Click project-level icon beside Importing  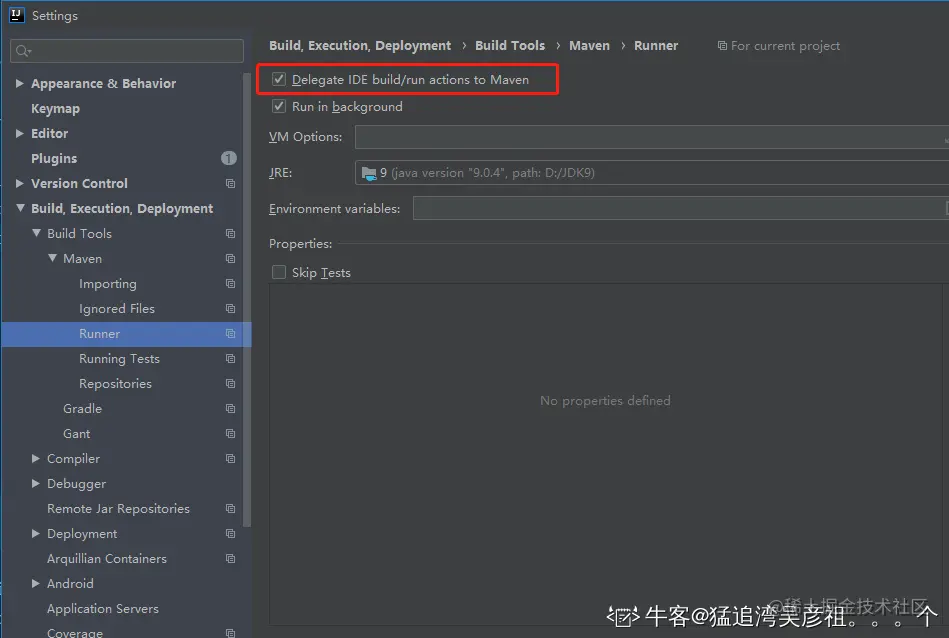(x=230, y=283)
